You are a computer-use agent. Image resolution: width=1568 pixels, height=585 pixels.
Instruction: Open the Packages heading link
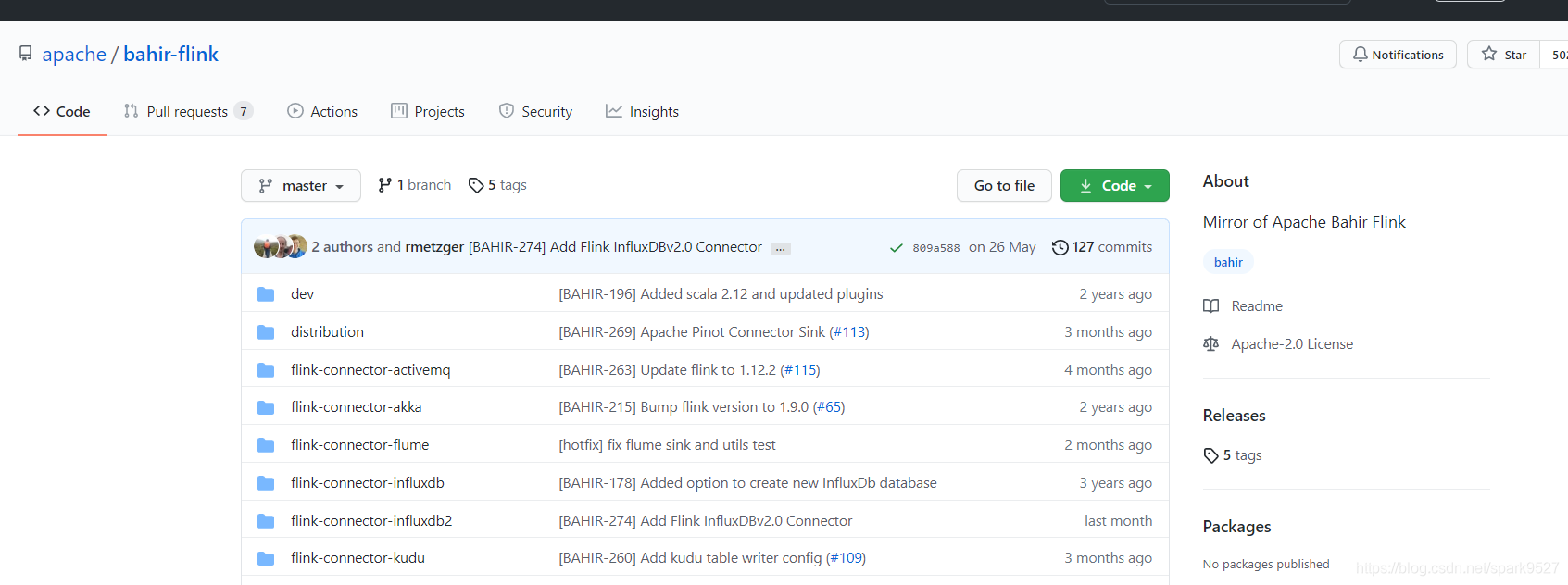coord(1236,527)
